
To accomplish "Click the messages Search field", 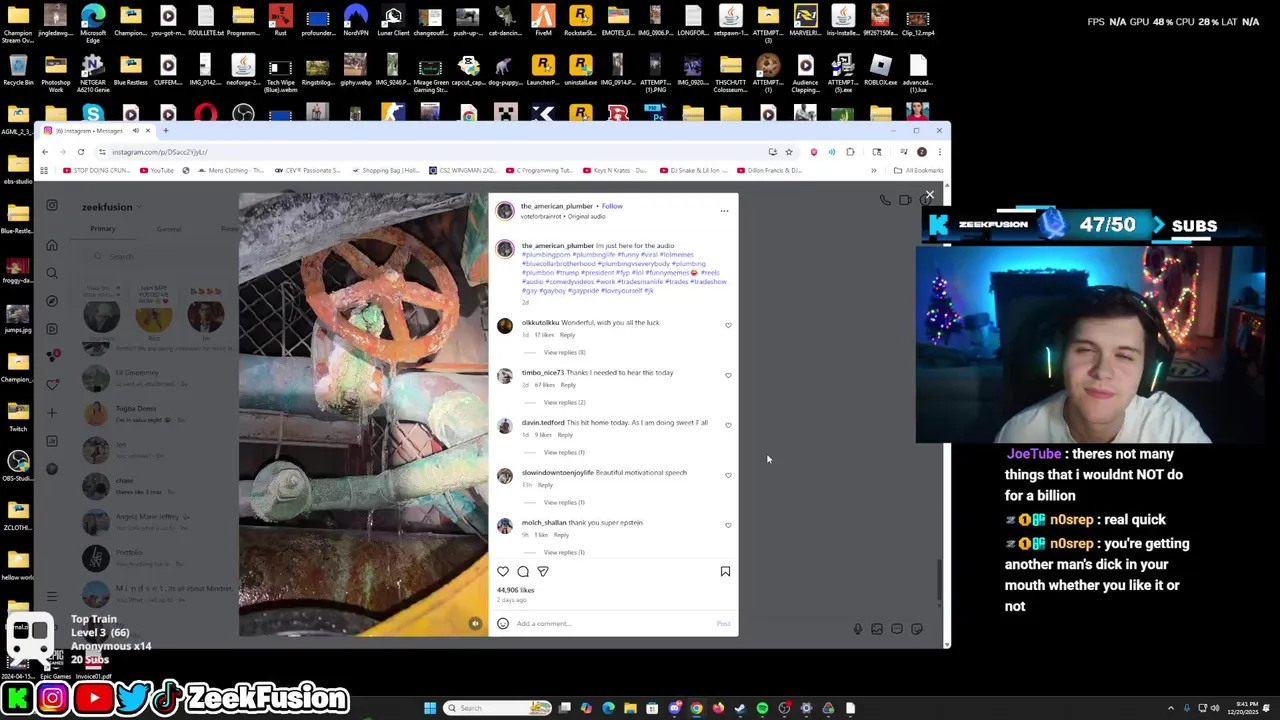I will coord(160,257).
